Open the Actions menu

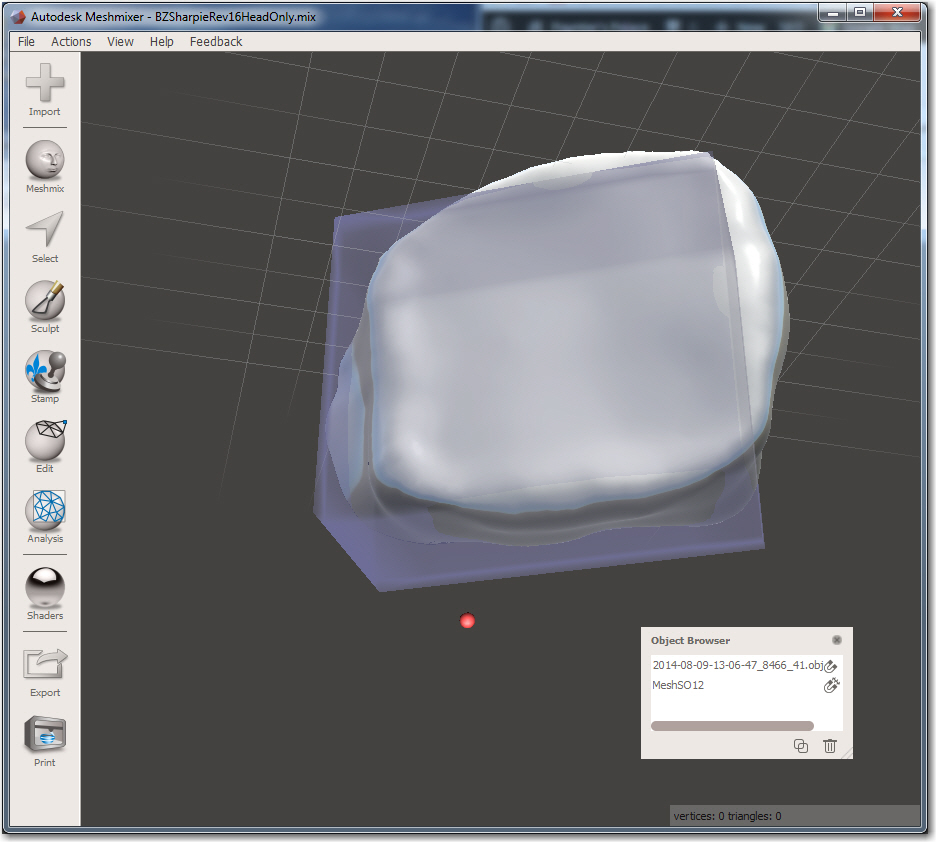pos(71,42)
